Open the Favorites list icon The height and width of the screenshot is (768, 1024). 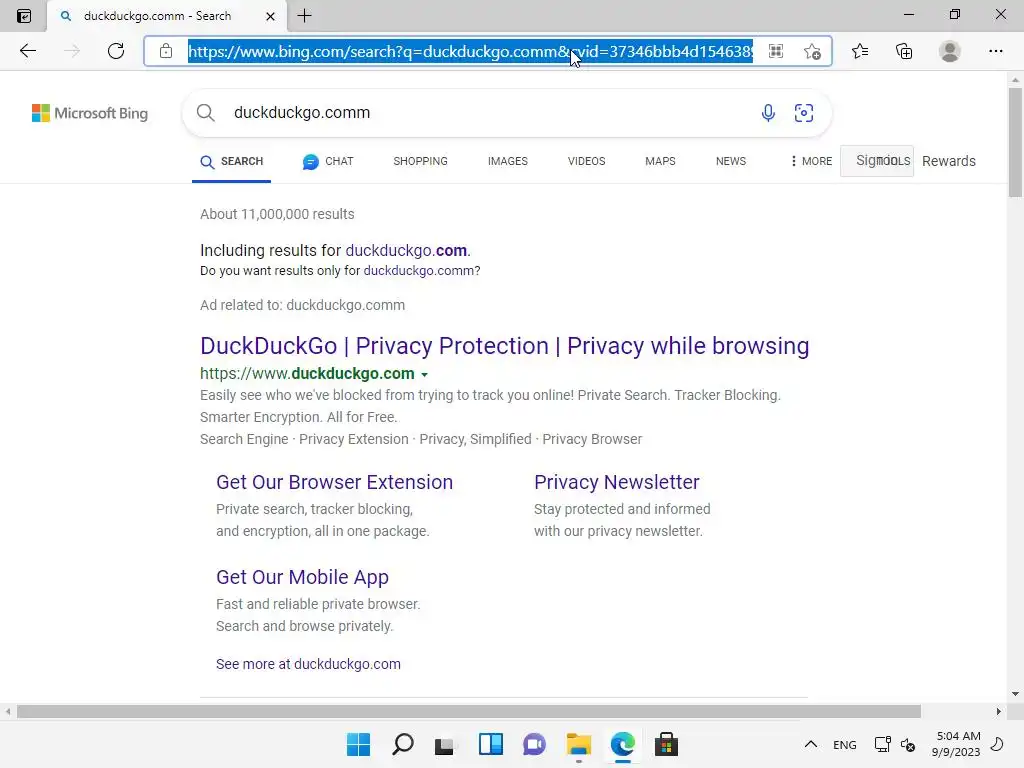tap(860, 51)
